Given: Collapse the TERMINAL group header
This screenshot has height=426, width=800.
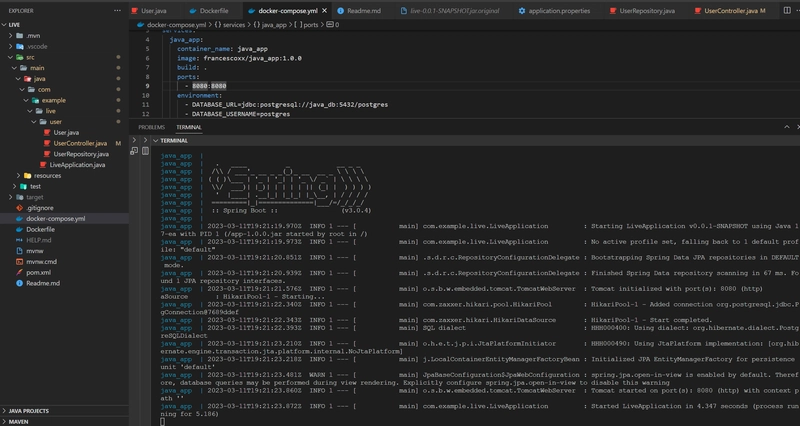Looking at the screenshot, I should point(156,140).
